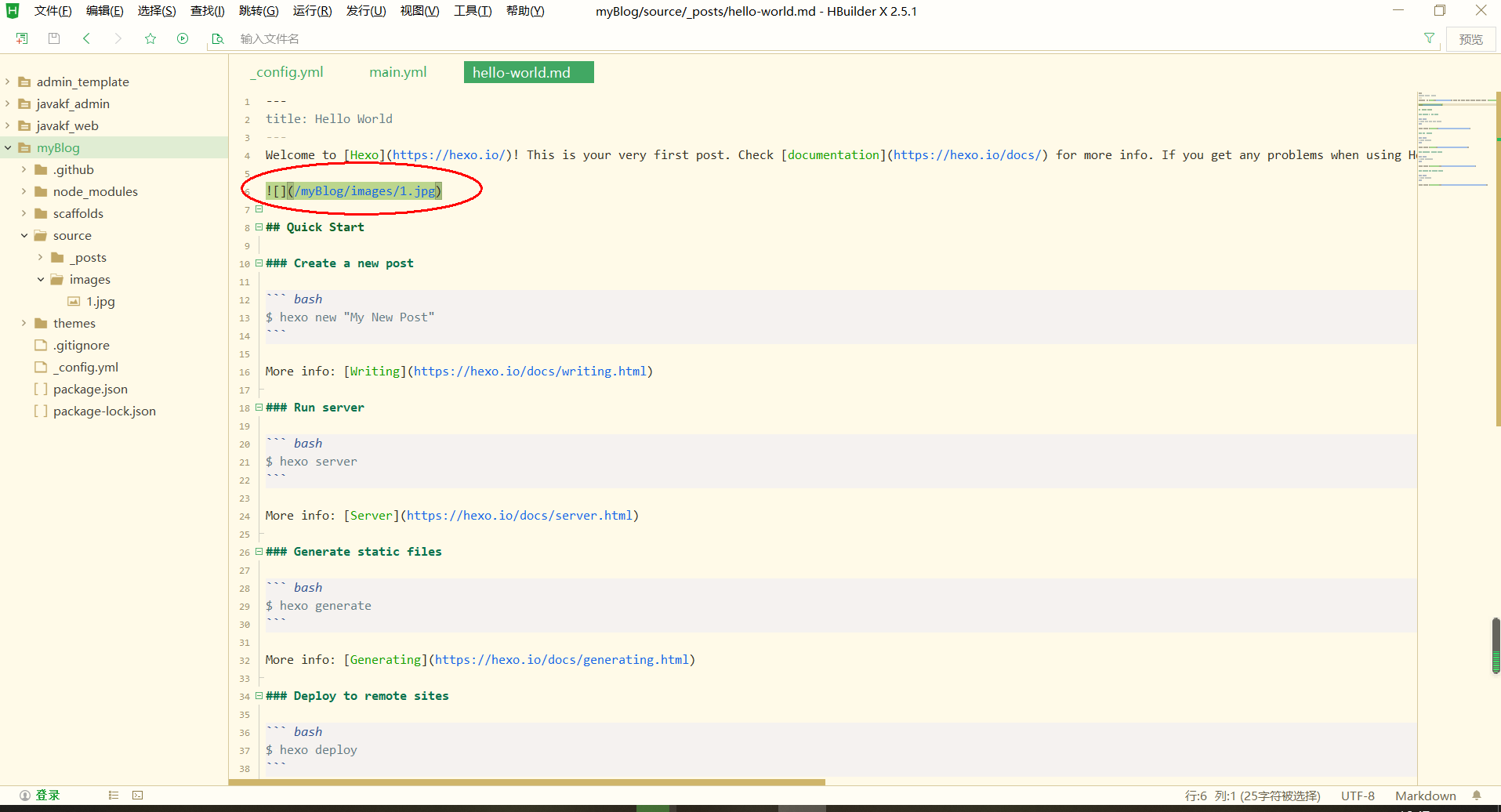Collapse the images folder
This screenshot has height=812, width=1501.
click(41, 279)
